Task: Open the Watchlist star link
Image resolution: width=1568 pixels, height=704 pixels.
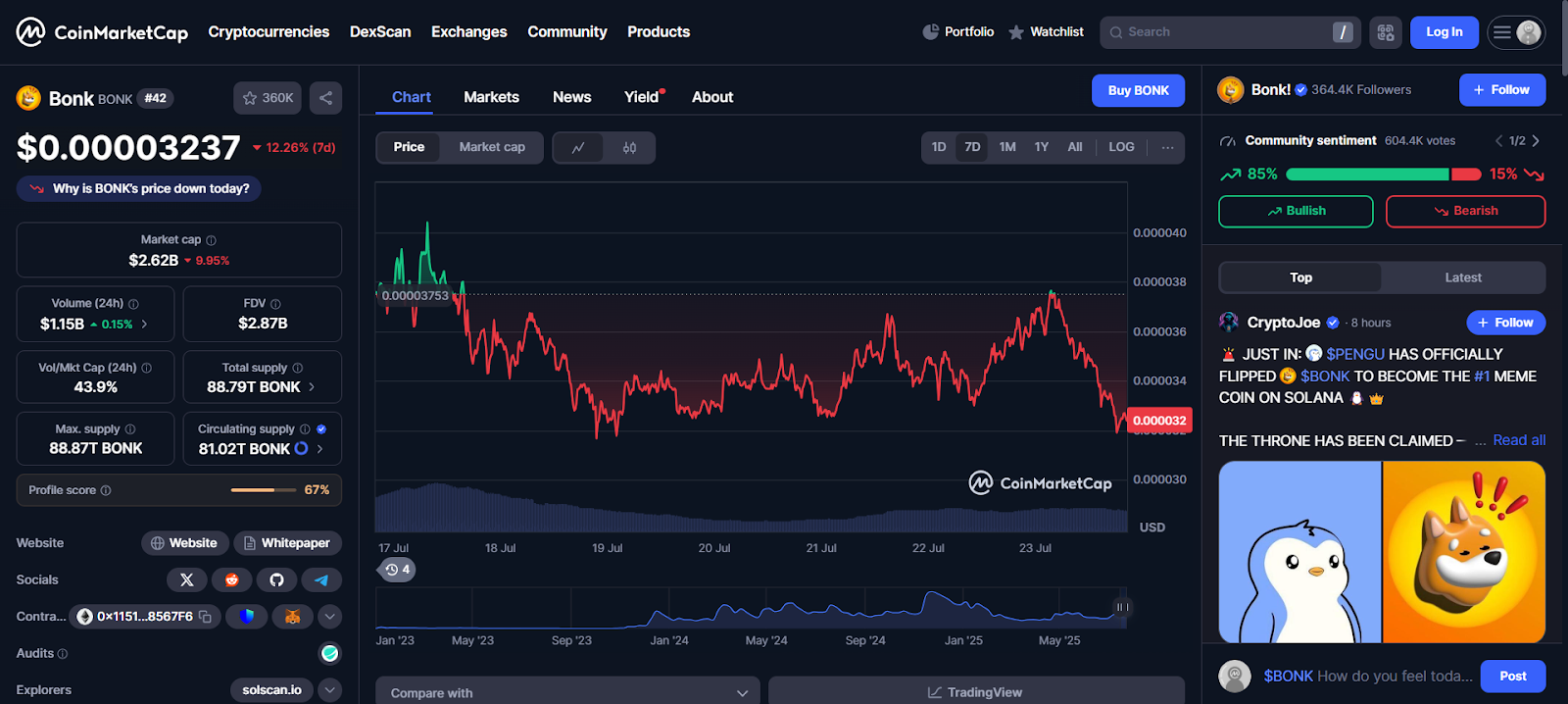Action: click(x=1046, y=32)
